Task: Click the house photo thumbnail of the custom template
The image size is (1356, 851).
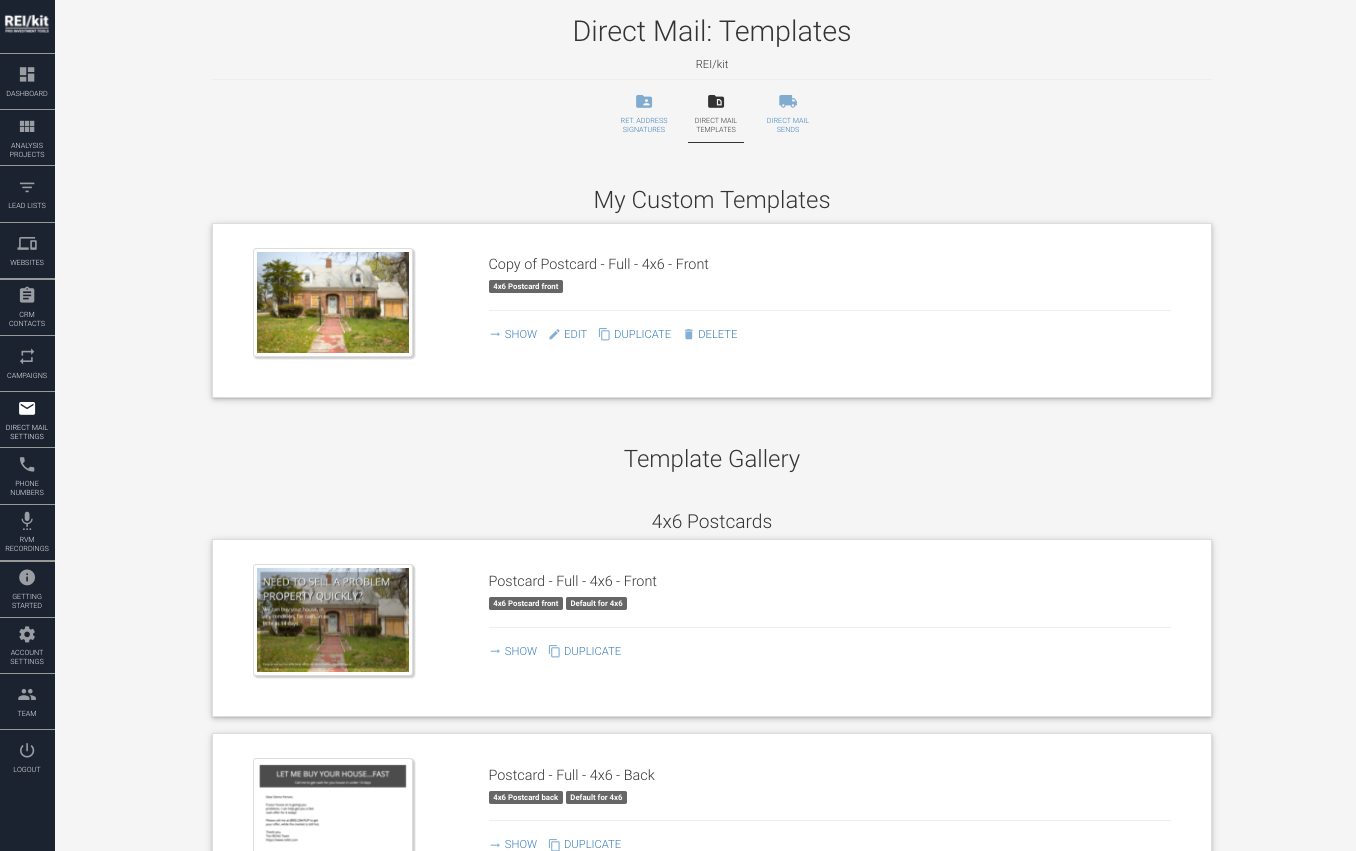Action: click(x=333, y=303)
